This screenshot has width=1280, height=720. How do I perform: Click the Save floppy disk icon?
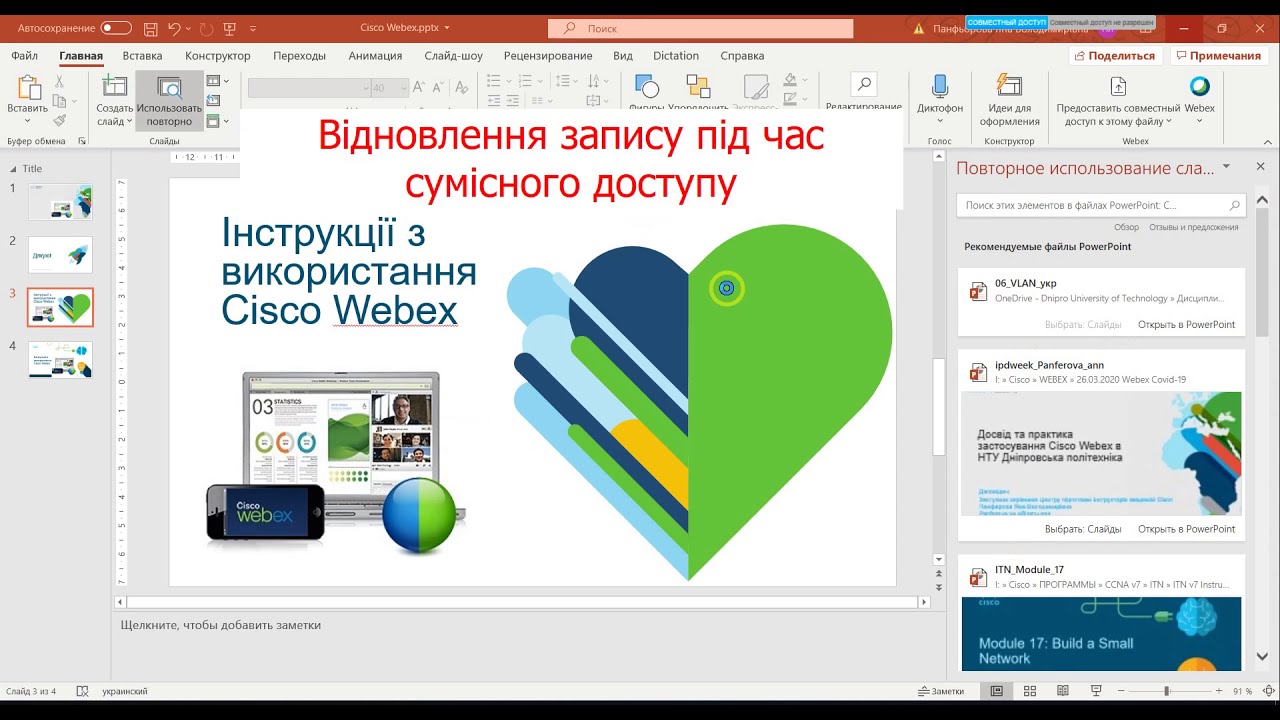click(150, 28)
